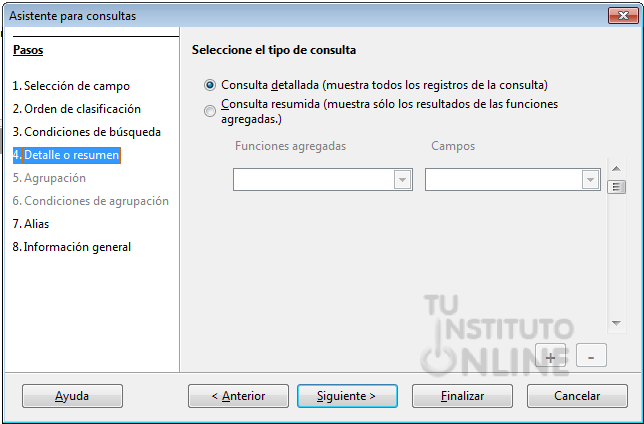Close the Asistente para consultas dialog
Screen dimensions: 644x424
(x=623, y=16)
